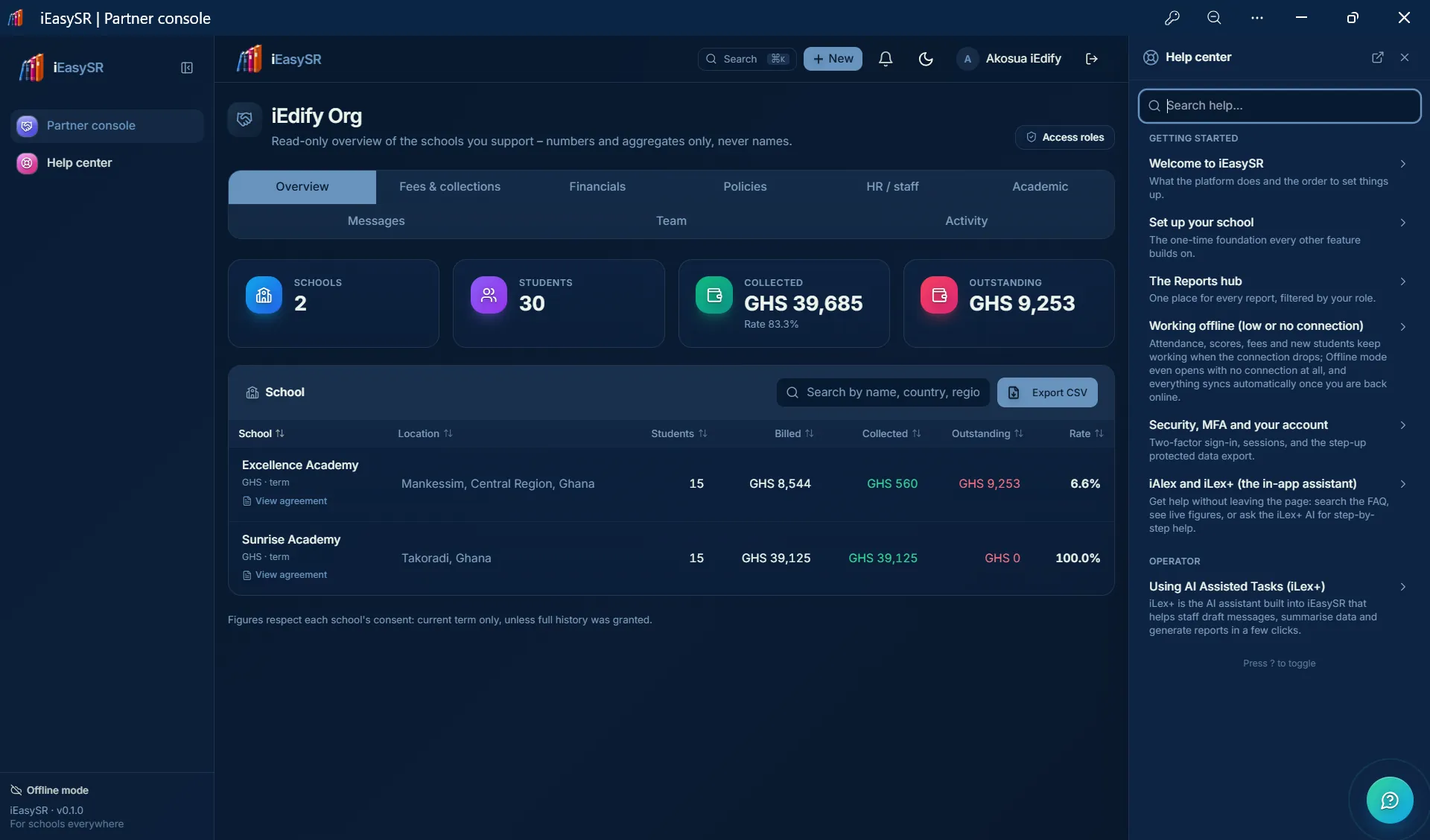Focus the school search by name field
Image resolution: width=1430 pixels, height=840 pixels.
click(883, 392)
